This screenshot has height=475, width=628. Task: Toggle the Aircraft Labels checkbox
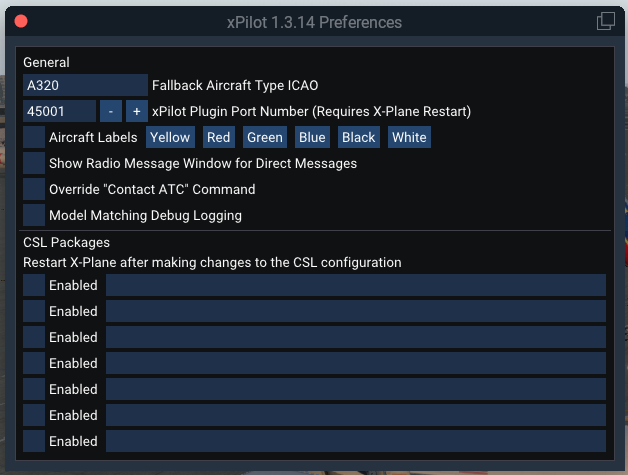click(34, 137)
